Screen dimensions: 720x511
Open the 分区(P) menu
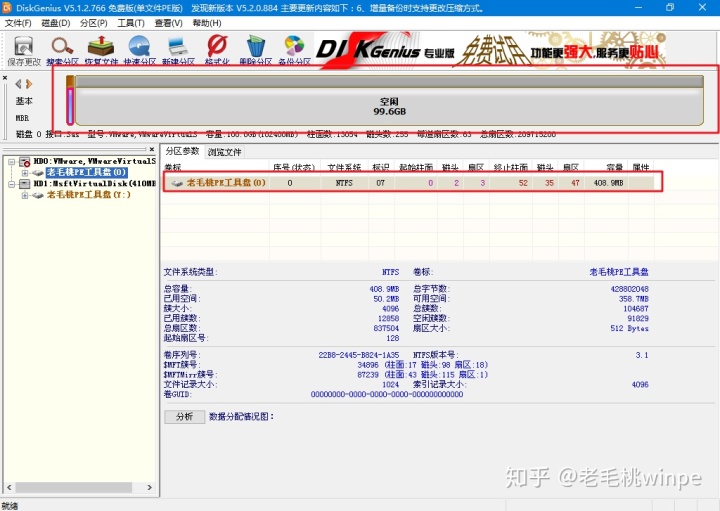[x=94, y=23]
